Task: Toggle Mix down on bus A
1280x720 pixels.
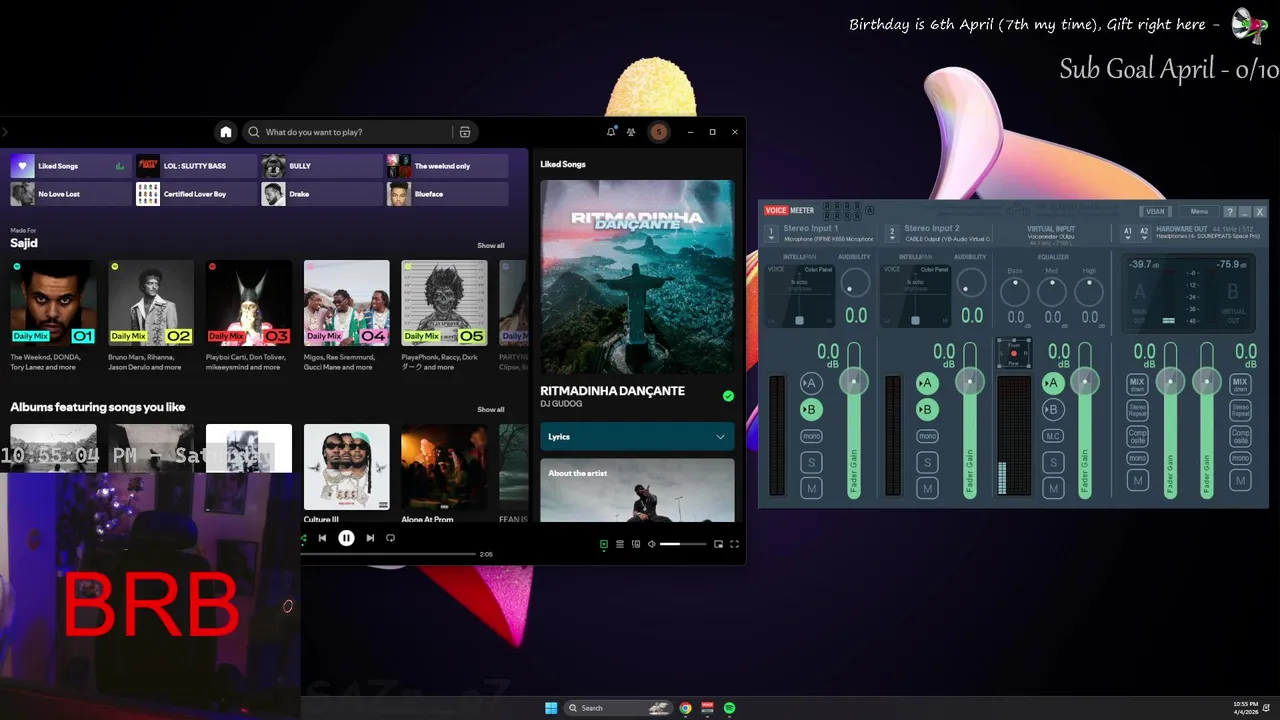Action: click(x=1137, y=384)
